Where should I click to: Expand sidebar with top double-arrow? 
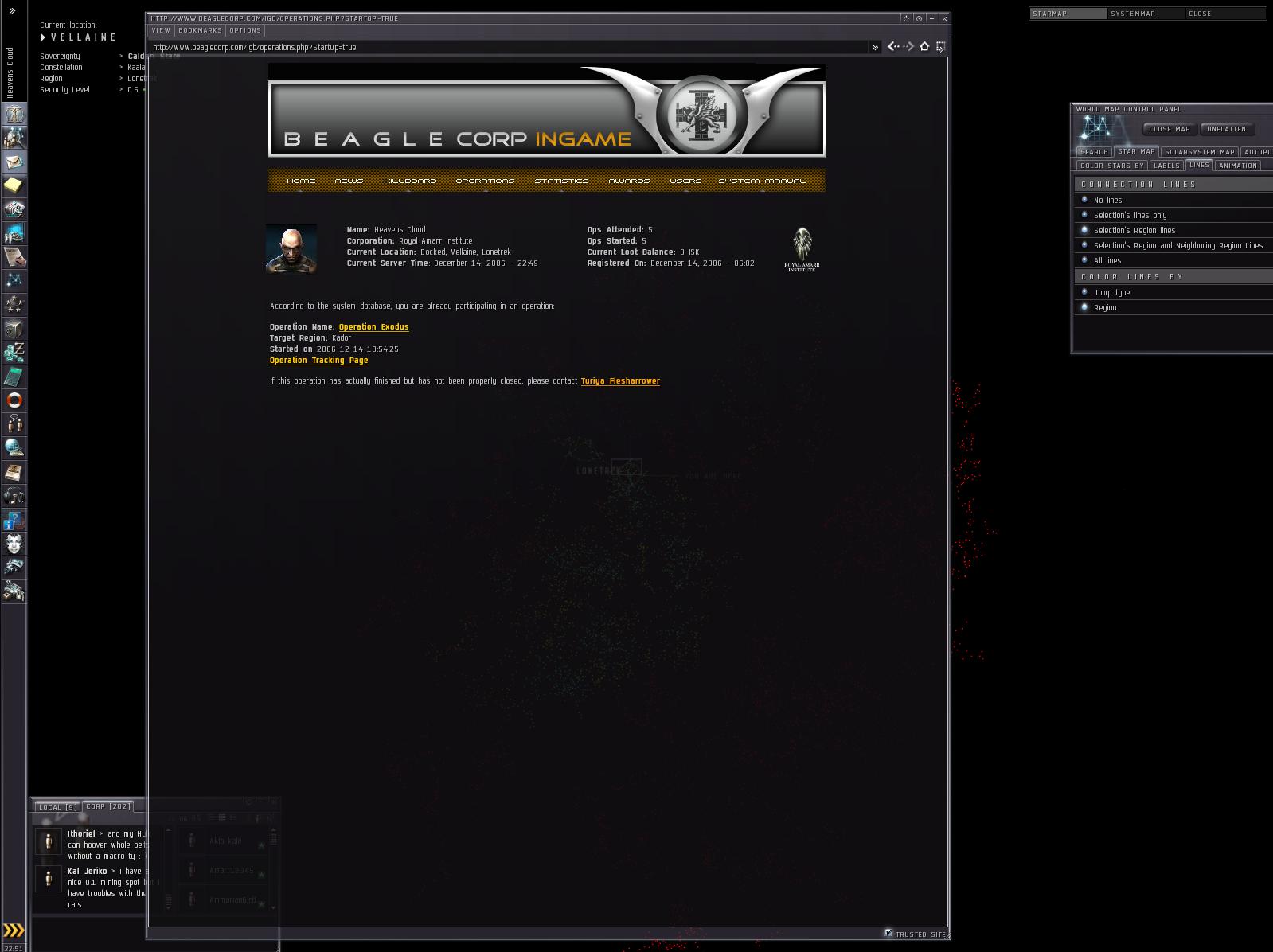(12, 10)
